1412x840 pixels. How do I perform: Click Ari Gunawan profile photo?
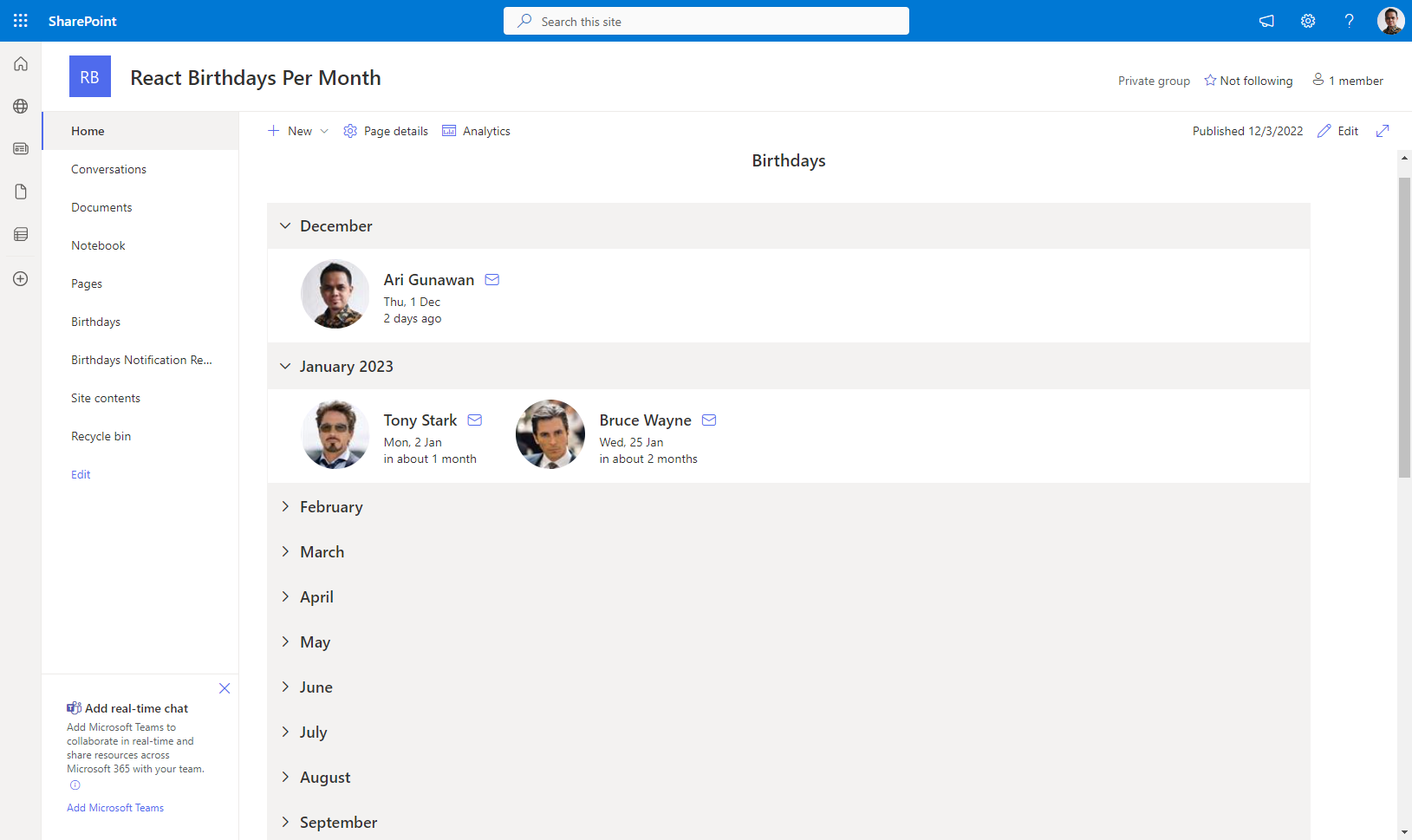(335, 294)
